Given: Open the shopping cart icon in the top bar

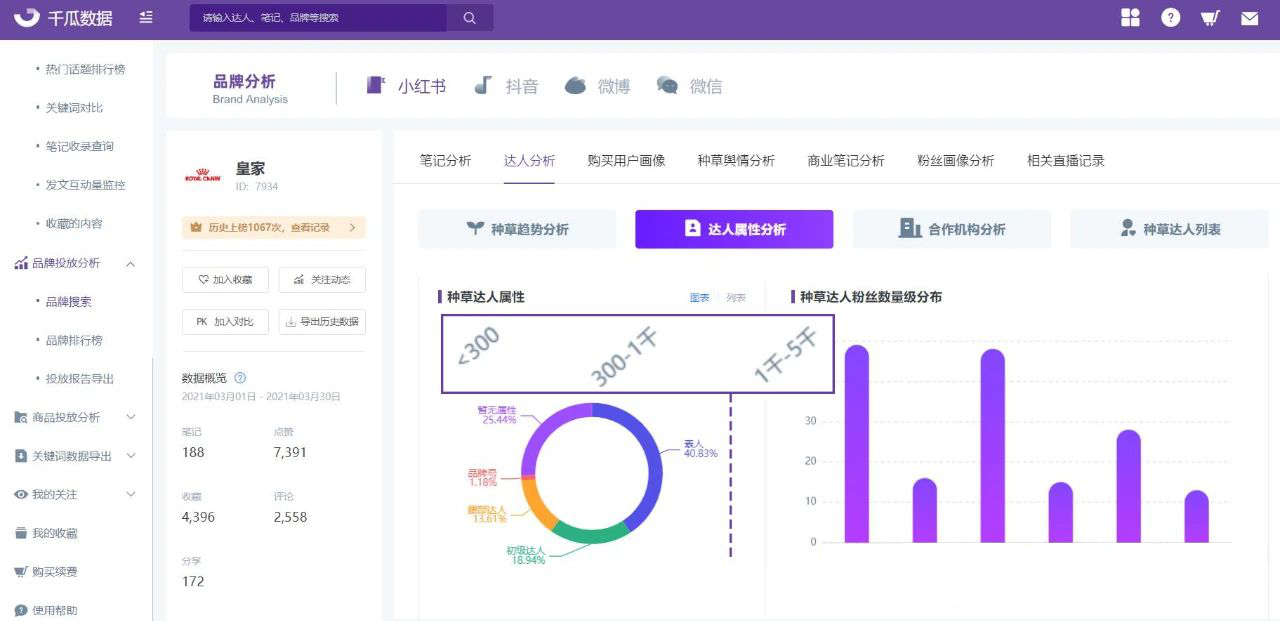Looking at the screenshot, I should (x=1210, y=18).
